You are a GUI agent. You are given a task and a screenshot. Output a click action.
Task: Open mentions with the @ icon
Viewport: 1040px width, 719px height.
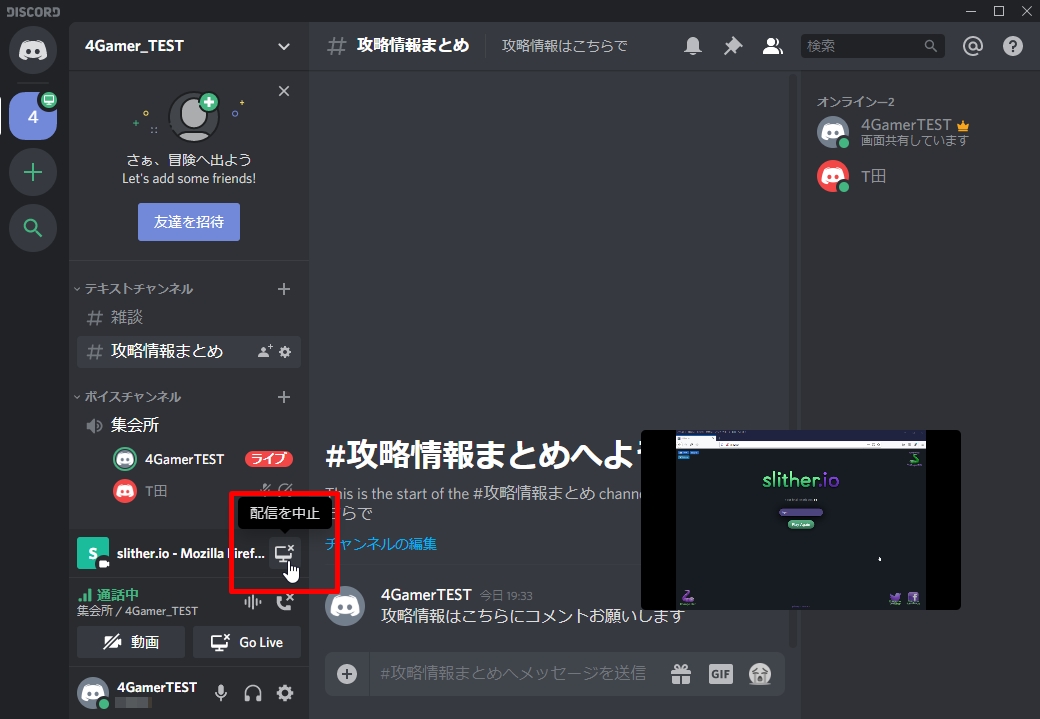click(972, 46)
